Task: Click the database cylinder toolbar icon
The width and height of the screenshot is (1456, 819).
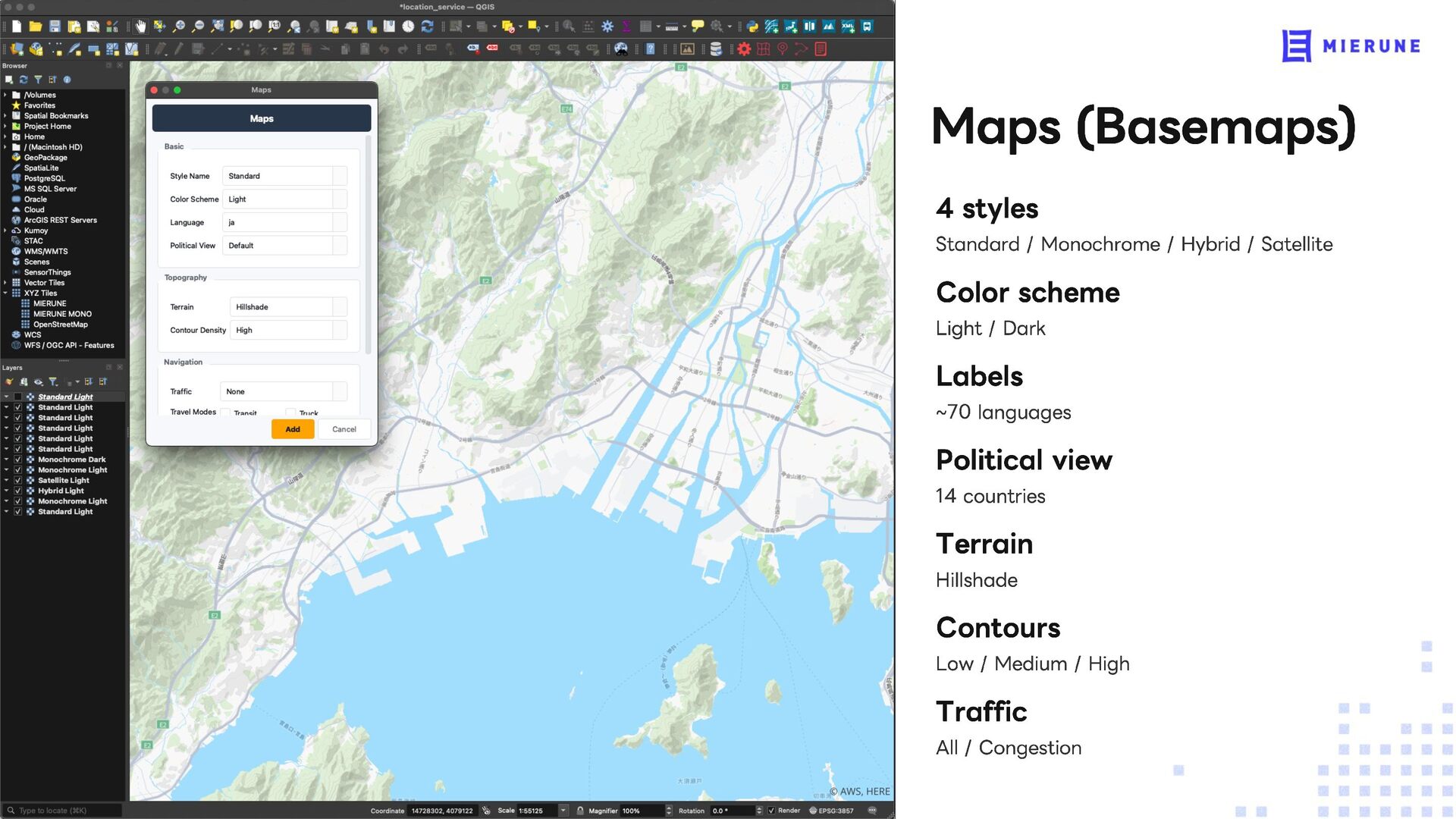Action: tap(715, 49)
